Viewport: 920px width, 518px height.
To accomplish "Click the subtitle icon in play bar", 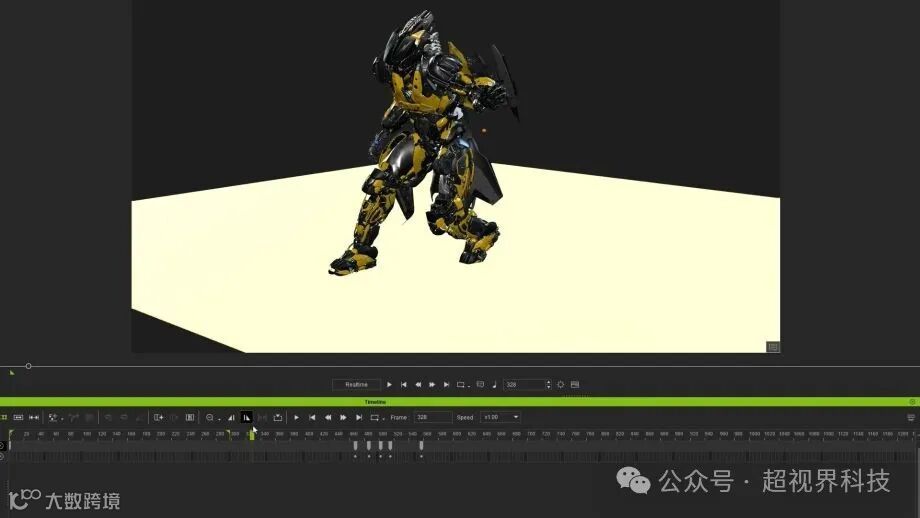I will pos(480,385).
